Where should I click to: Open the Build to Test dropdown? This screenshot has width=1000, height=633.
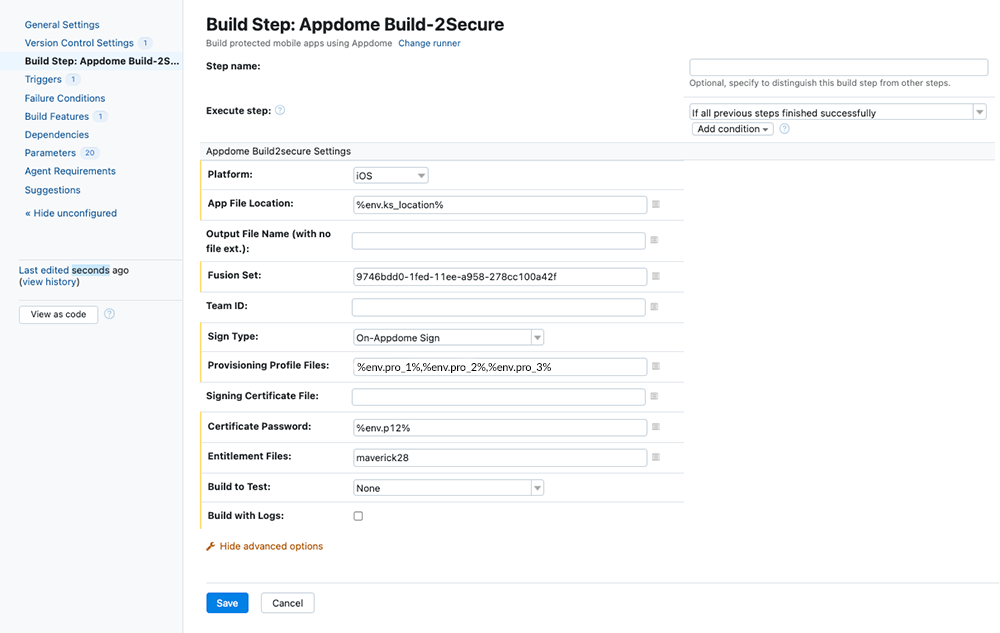pos(448,488)
